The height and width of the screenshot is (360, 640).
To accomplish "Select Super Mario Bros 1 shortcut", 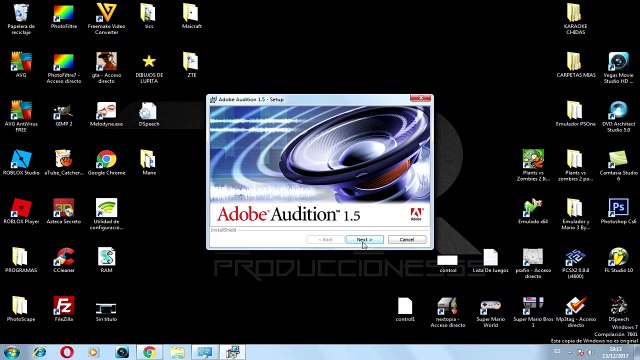I will pos(533,312).
